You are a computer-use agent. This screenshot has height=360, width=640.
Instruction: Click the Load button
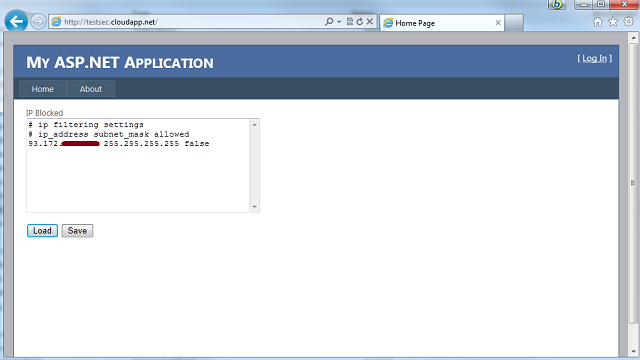point(42,231)
